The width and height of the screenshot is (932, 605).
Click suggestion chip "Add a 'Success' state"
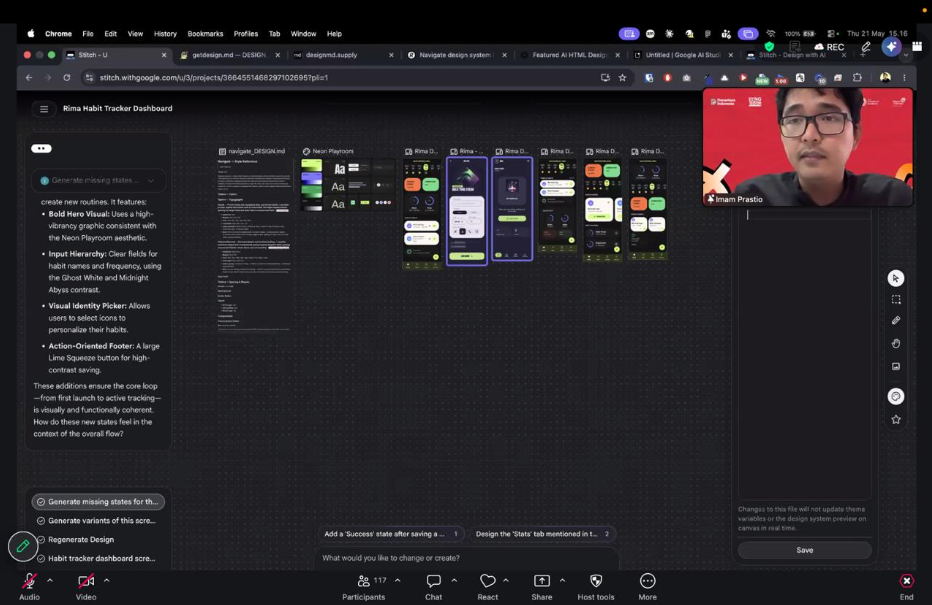(x=391, y=534)
